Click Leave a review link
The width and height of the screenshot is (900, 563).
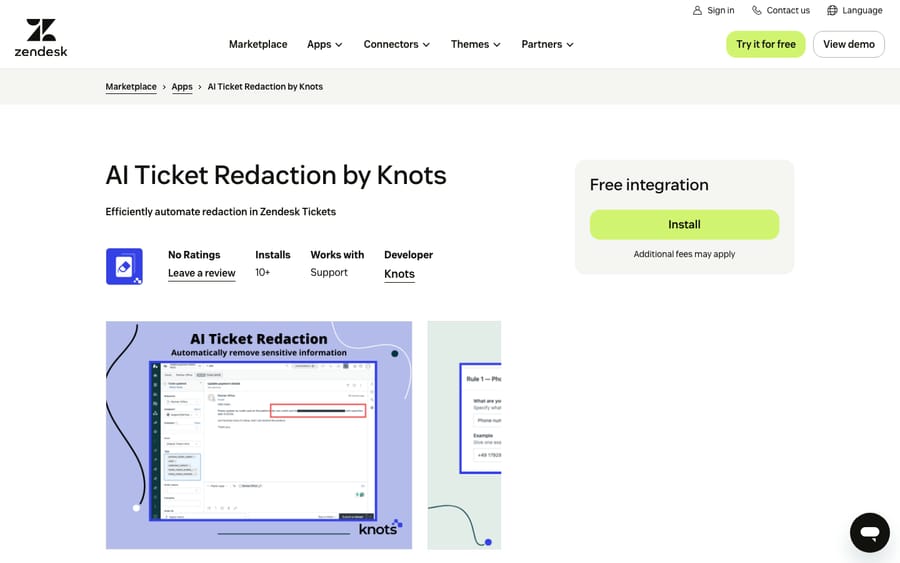point(201,273)
